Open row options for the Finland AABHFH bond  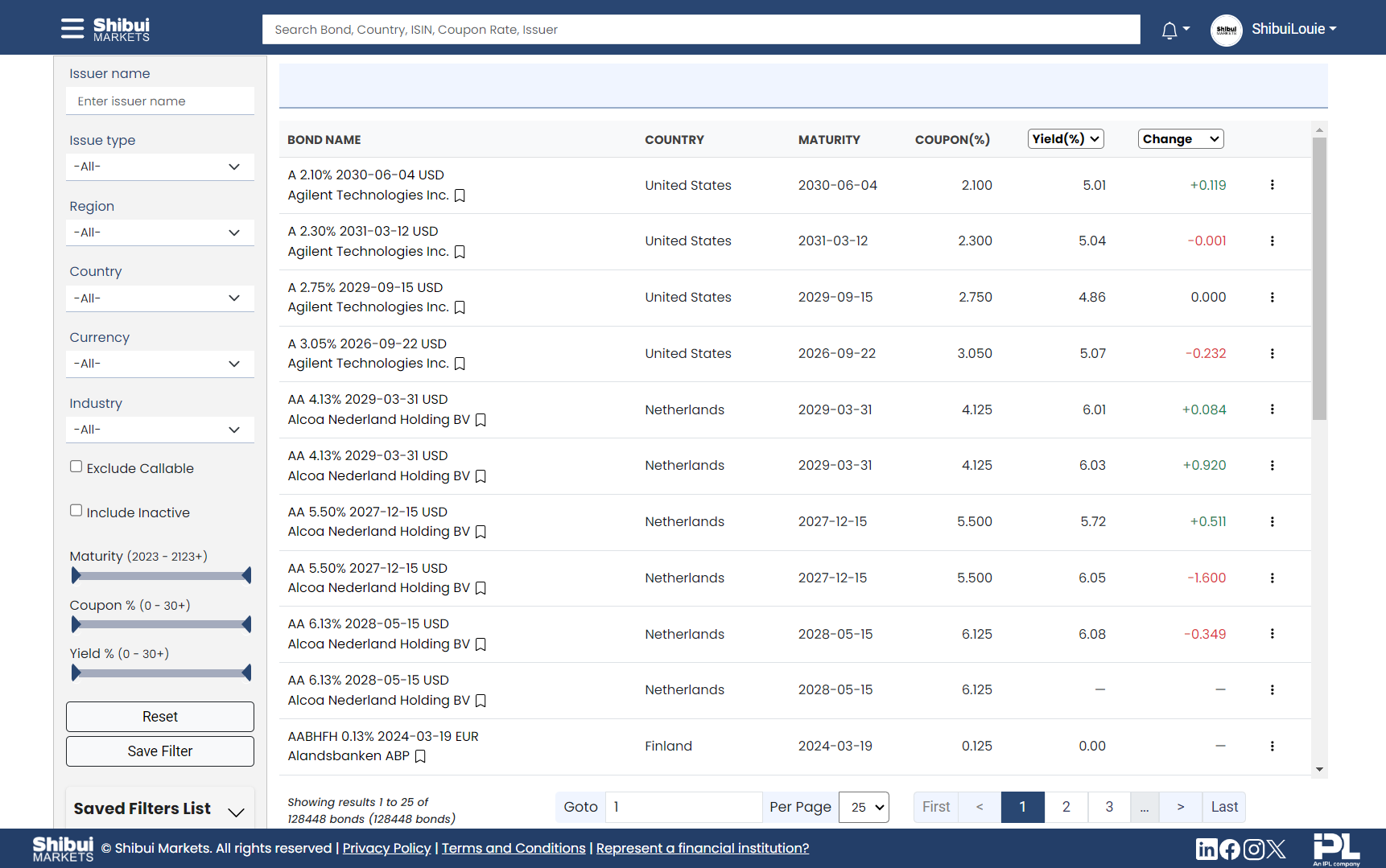click(1273, 747)
